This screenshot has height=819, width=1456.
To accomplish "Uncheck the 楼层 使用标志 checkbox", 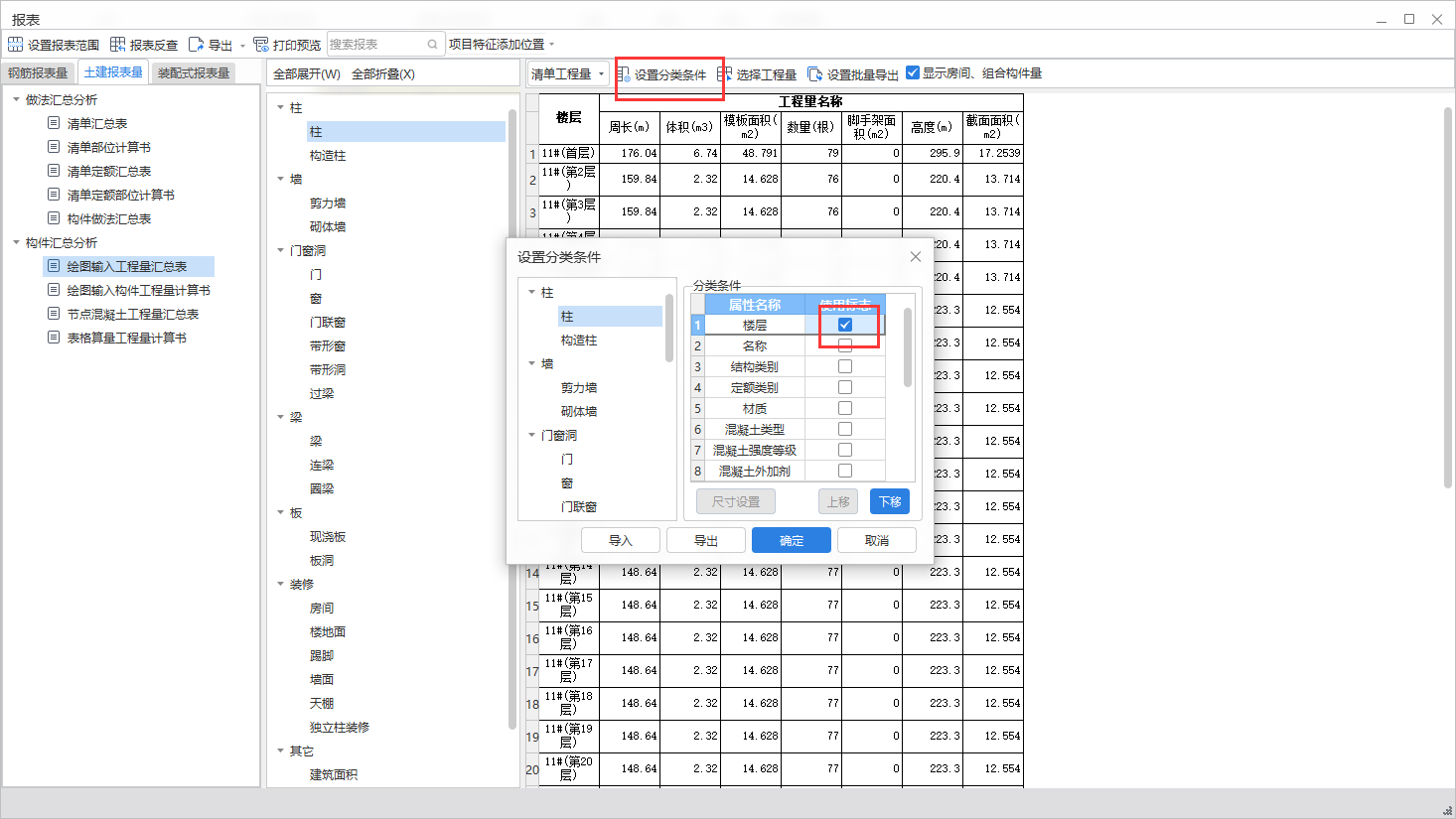I will pyautogui.click(x=845, y=325).
